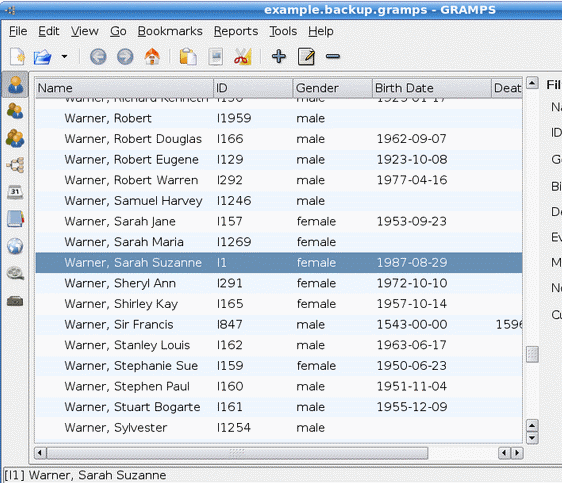Click status bar text [I1] Warner, Sarah Suzanne
This screenshot has width=562, height=483.
pos(85,475)
